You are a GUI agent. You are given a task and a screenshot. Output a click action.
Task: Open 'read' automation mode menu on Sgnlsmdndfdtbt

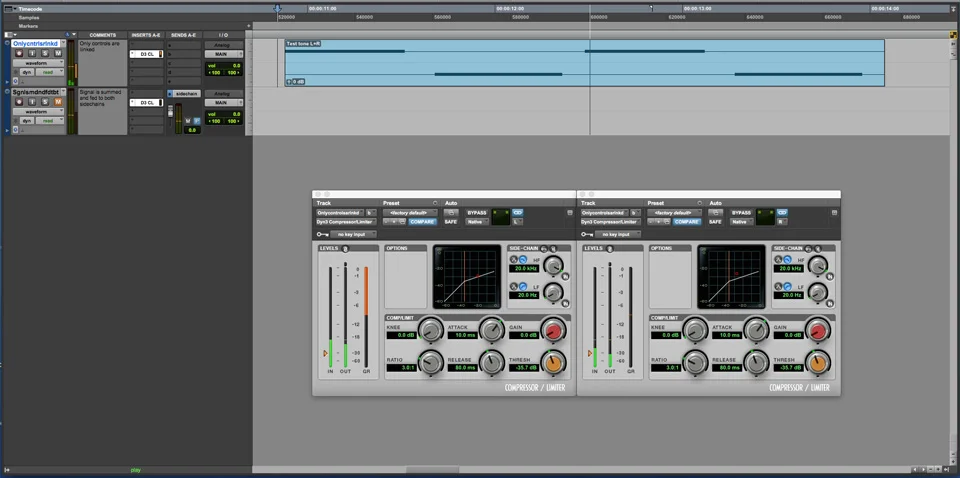[x=50, y=121]
